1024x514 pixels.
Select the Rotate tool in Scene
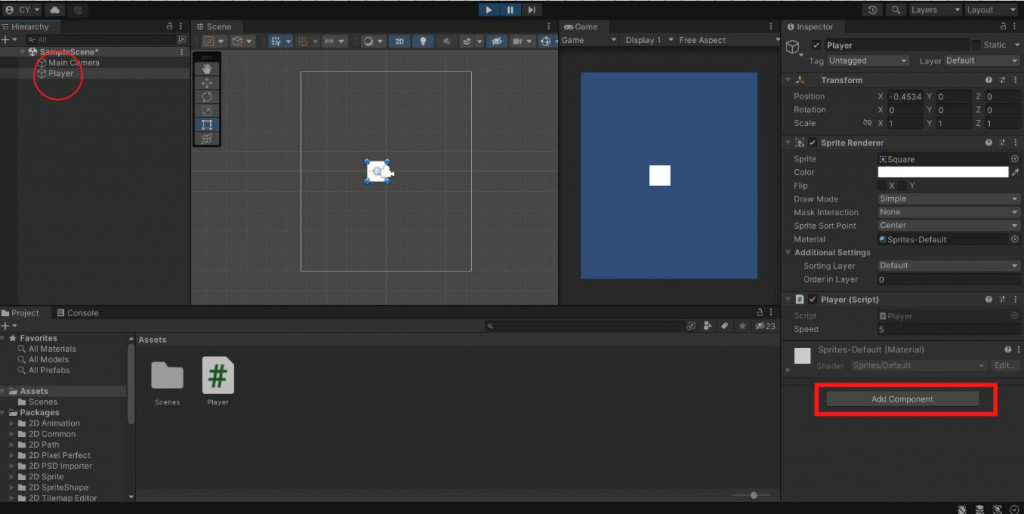click(207, 97)
